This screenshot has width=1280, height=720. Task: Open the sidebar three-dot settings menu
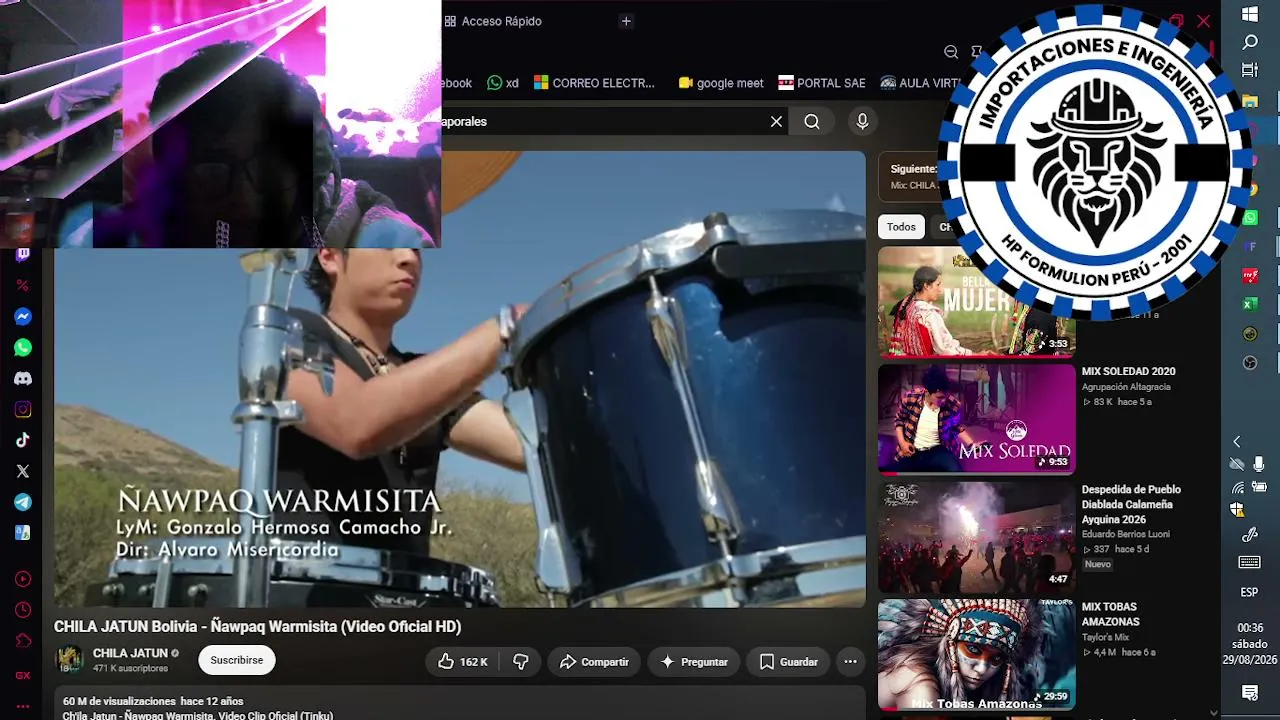(x=23, y=706)
